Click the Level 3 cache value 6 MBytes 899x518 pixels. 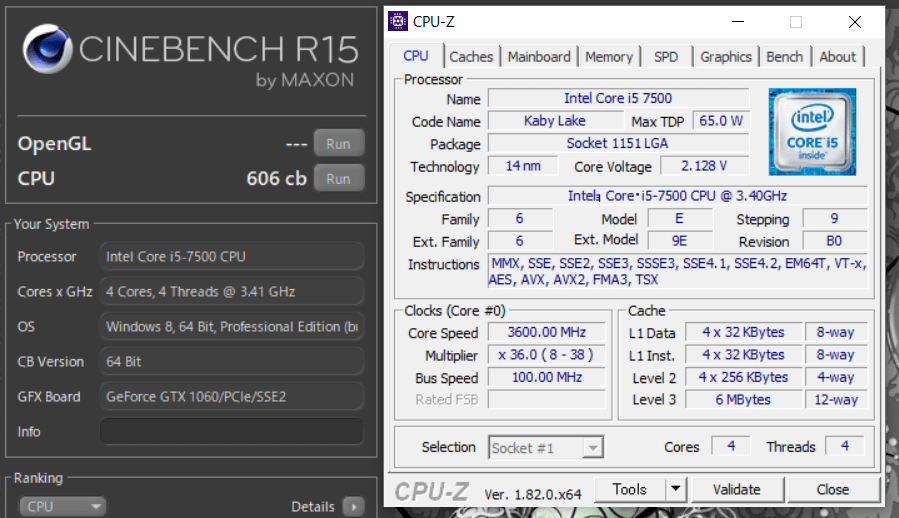[743, 399]
